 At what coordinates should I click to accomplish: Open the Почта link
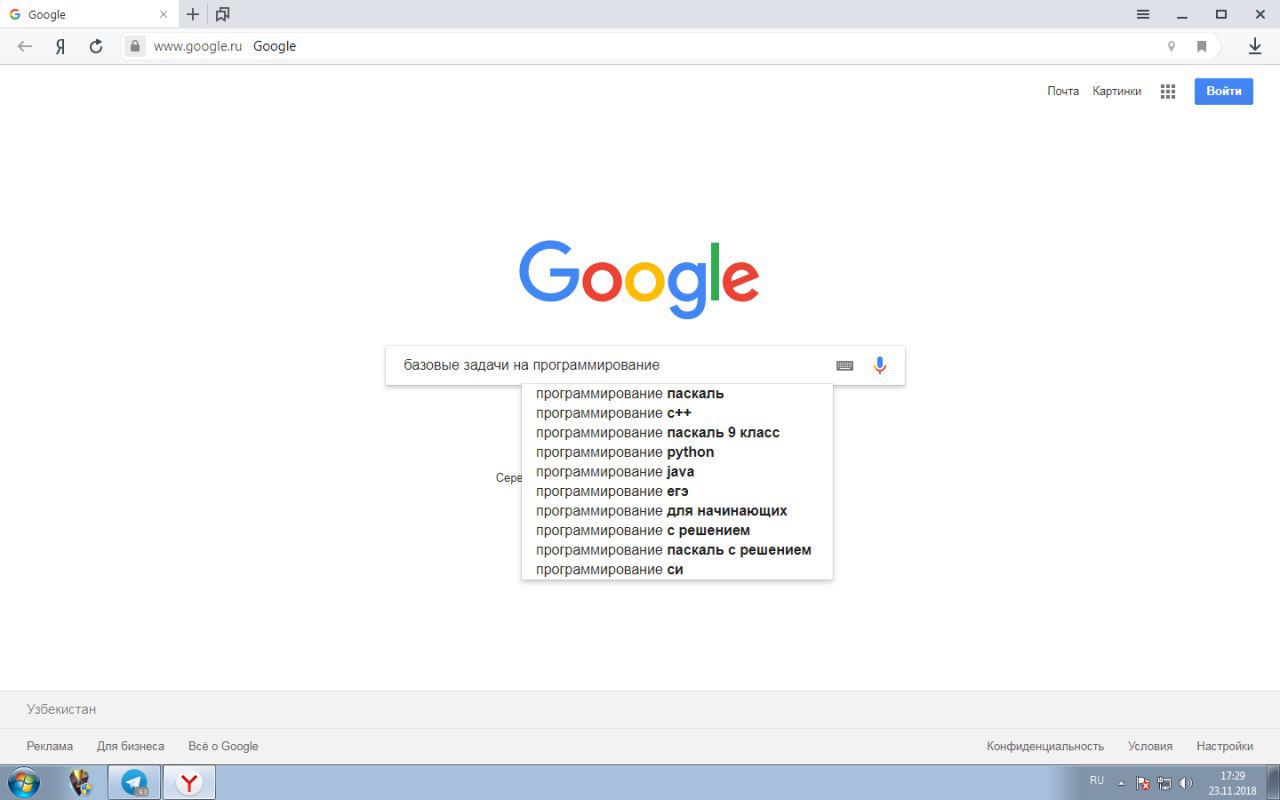click(x=1063, y=91)
